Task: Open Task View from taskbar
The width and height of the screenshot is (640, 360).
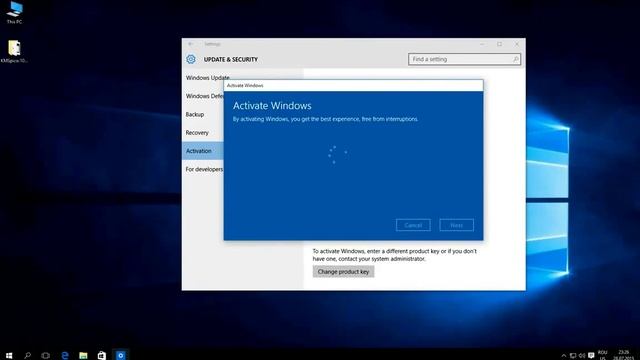Action: click(46, 355)
